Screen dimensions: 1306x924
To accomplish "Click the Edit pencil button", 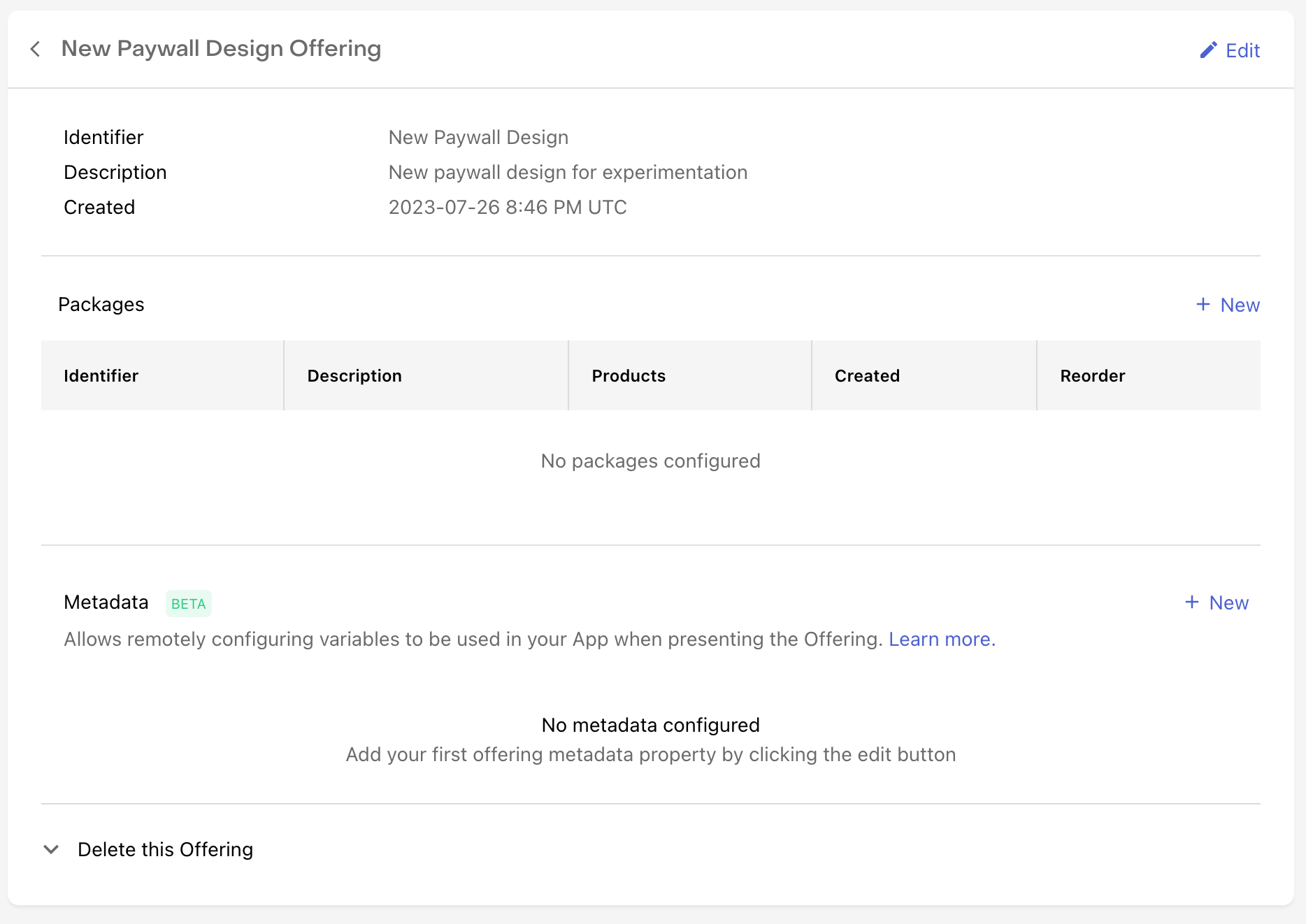I will pos(1230,50).
